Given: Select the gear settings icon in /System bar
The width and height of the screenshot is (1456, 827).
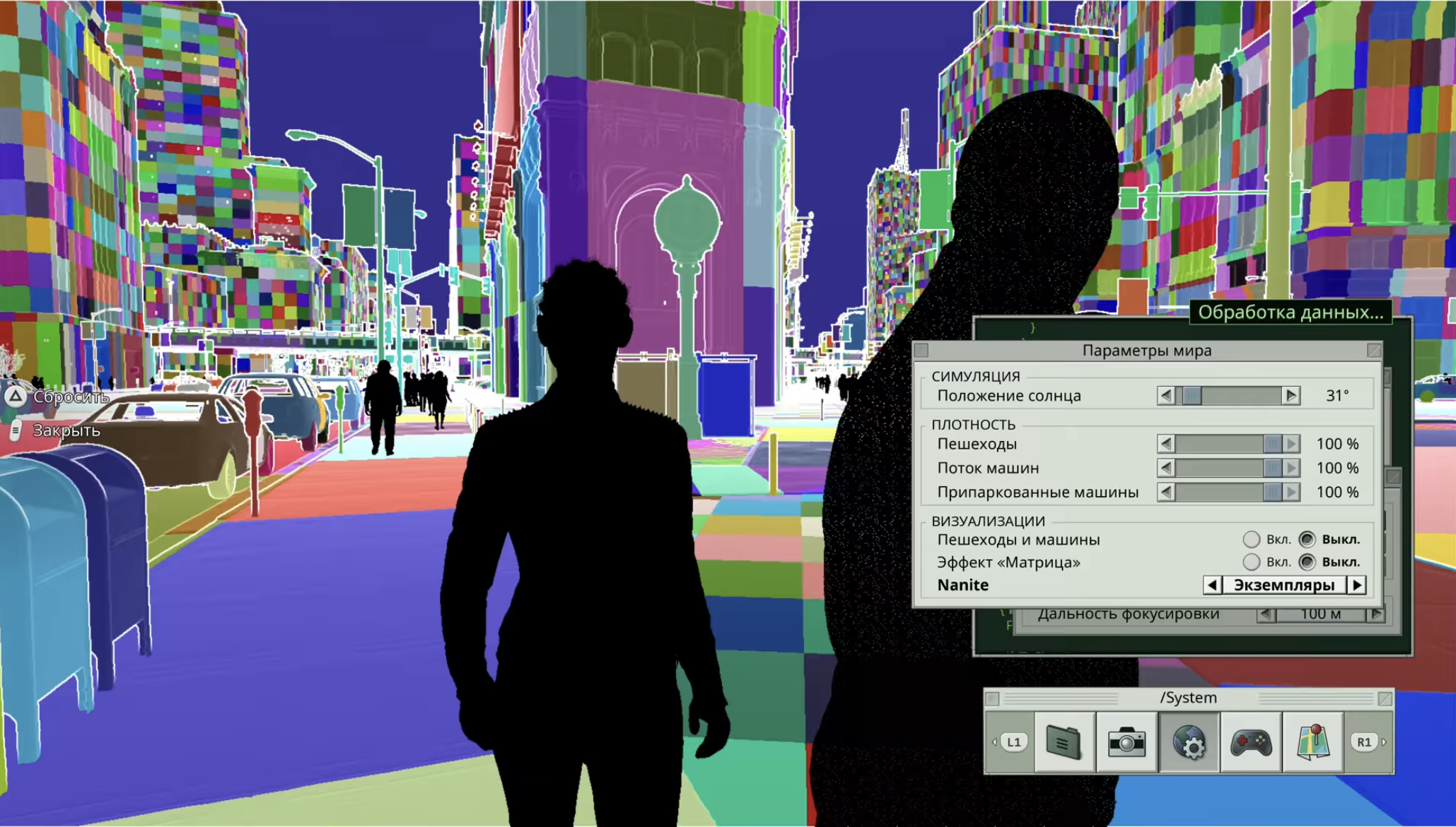Looking at the screenshot, I should point(1189,742).
